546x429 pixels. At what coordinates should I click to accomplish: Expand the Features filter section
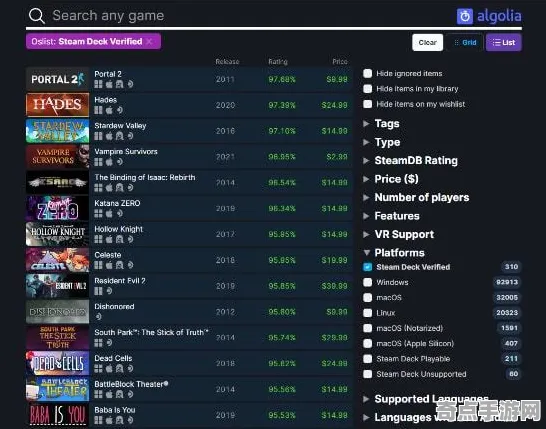[x=391, y=216]
